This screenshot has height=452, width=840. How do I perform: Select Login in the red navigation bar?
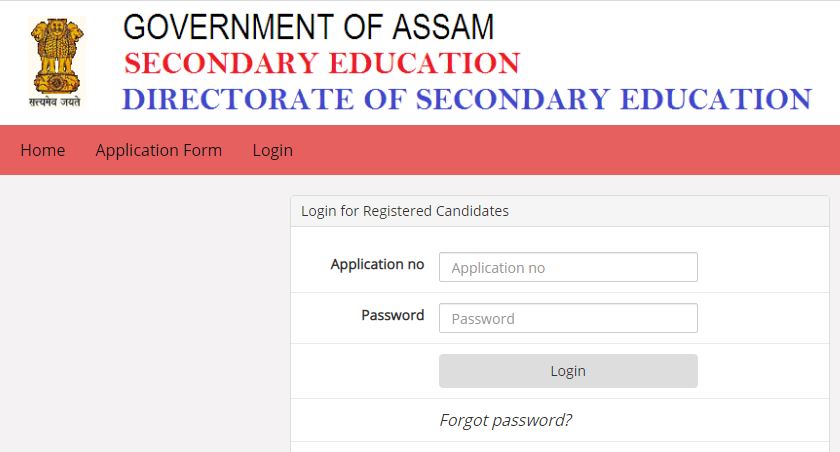[272, 150]
